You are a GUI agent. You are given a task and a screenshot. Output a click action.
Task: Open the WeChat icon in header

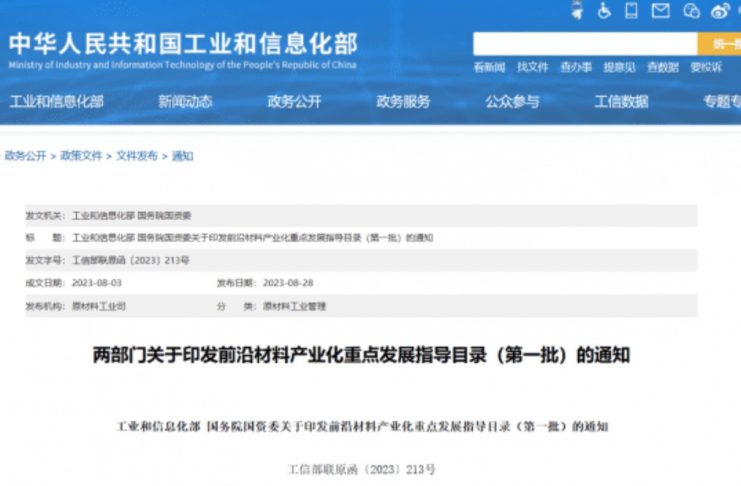pyautogui.click(x=691, y=10)
